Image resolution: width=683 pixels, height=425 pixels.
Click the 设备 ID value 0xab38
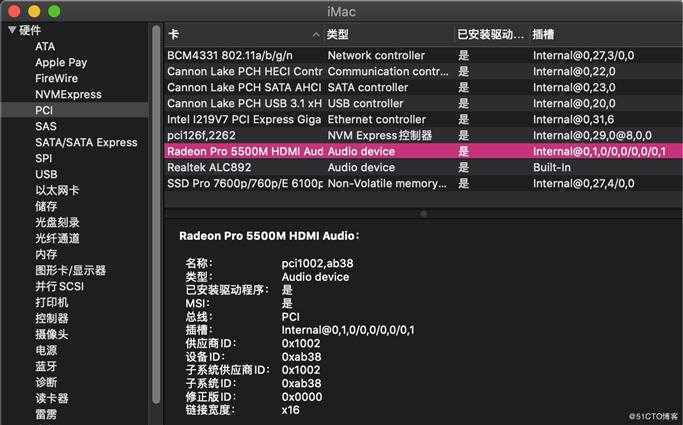tap(301, 357)
